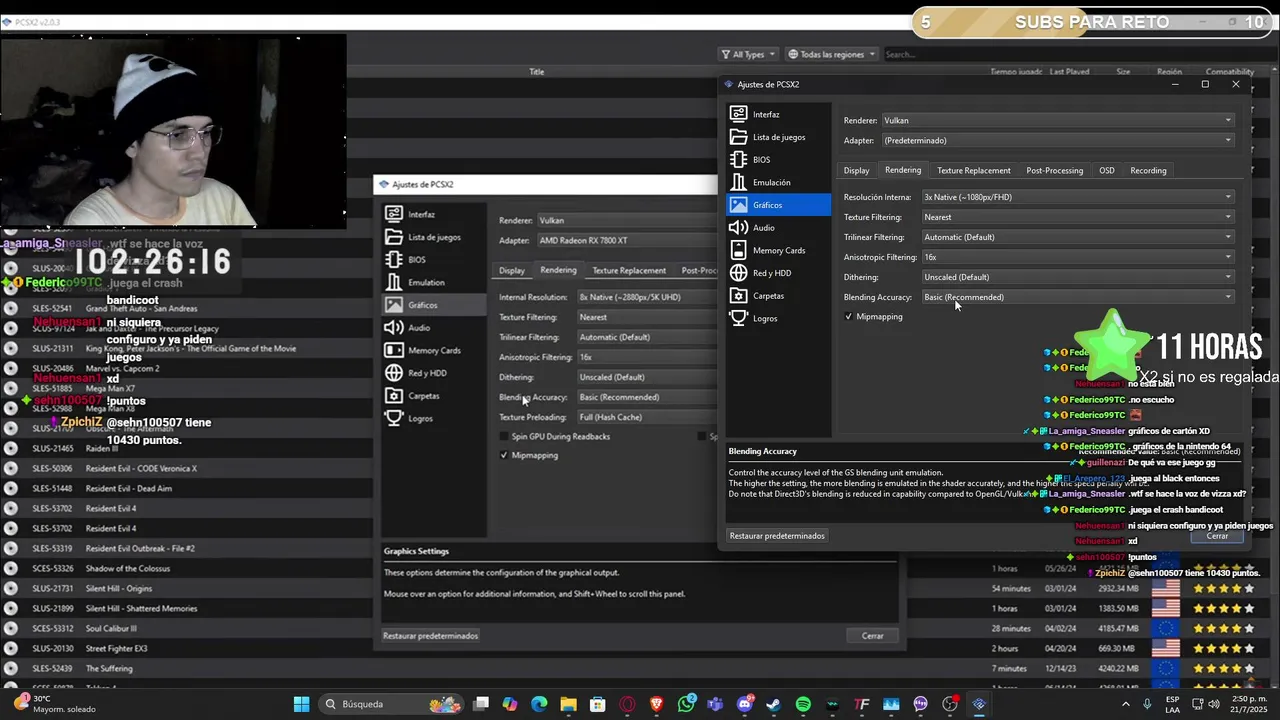Click the disc icon beside Soul Calibur III
The width and height of the screenshot is (1280, 720).
click(x=10, y=628)
